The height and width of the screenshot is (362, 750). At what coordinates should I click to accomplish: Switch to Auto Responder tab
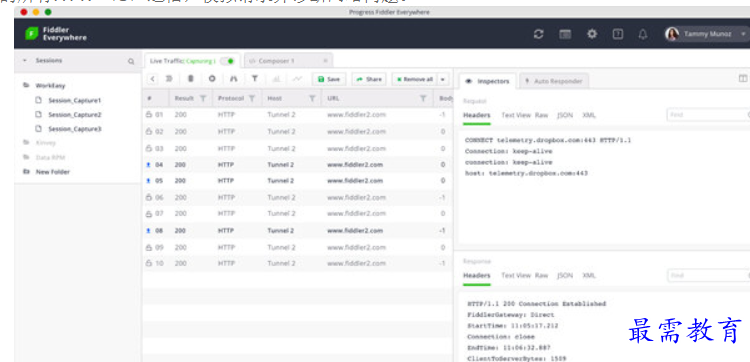554,81
